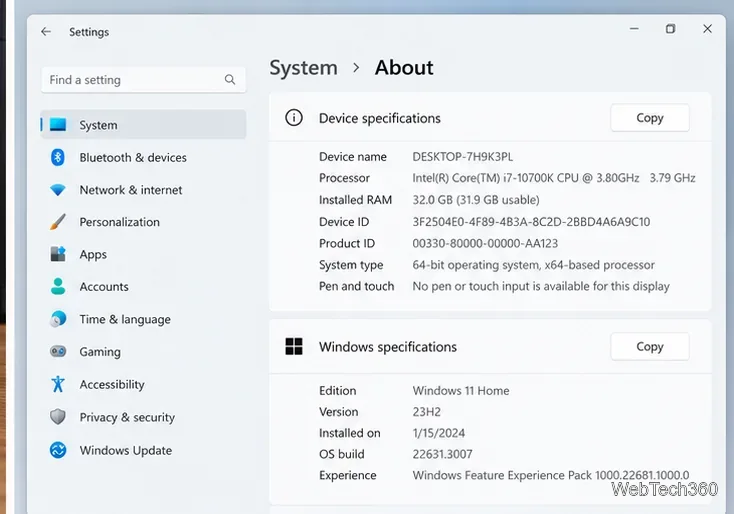Open Privacy & security label
This screenshot has height=514, width=734.
(127, 417)
